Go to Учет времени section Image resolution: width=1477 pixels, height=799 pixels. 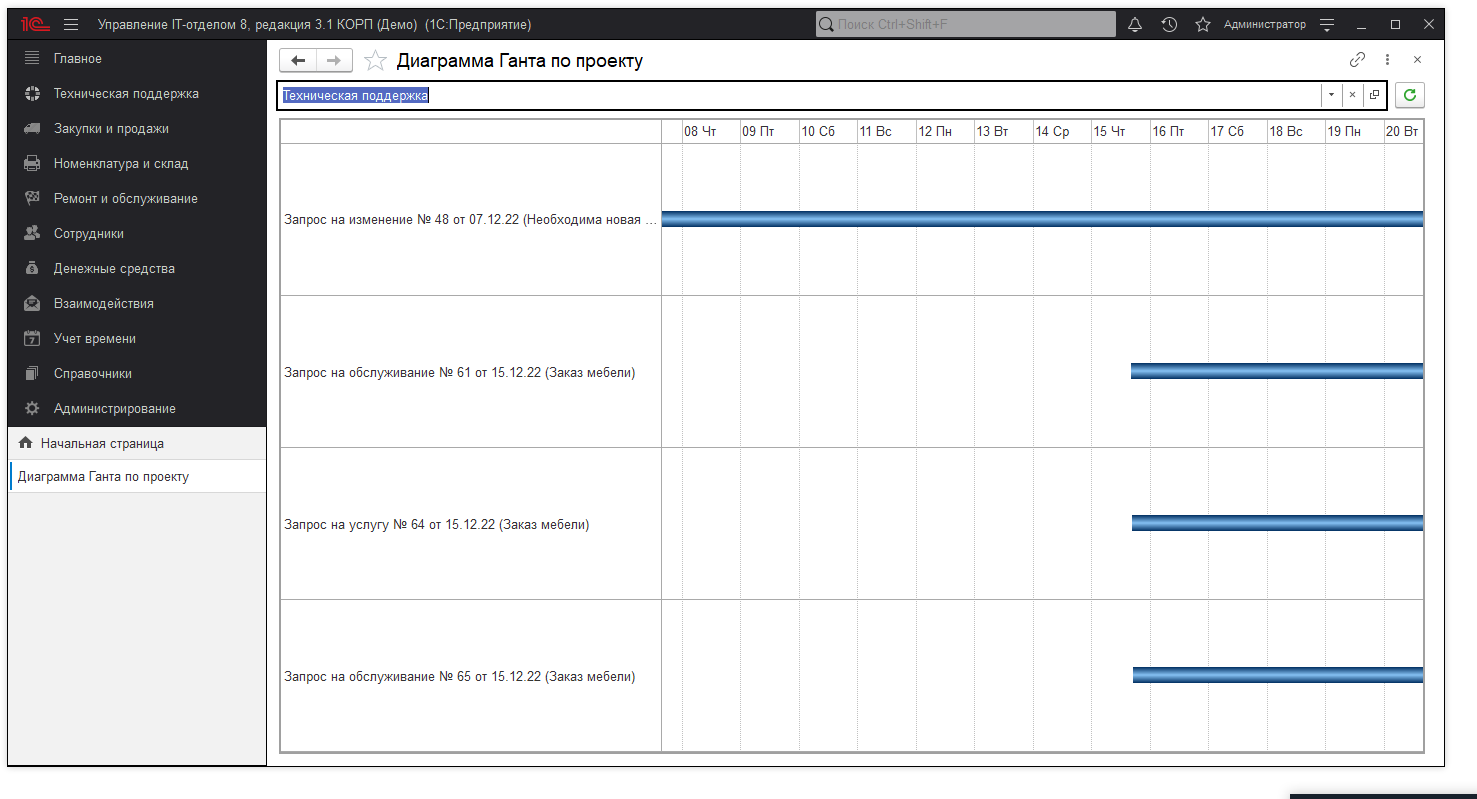pyautogui.click(x=95, y=339)
